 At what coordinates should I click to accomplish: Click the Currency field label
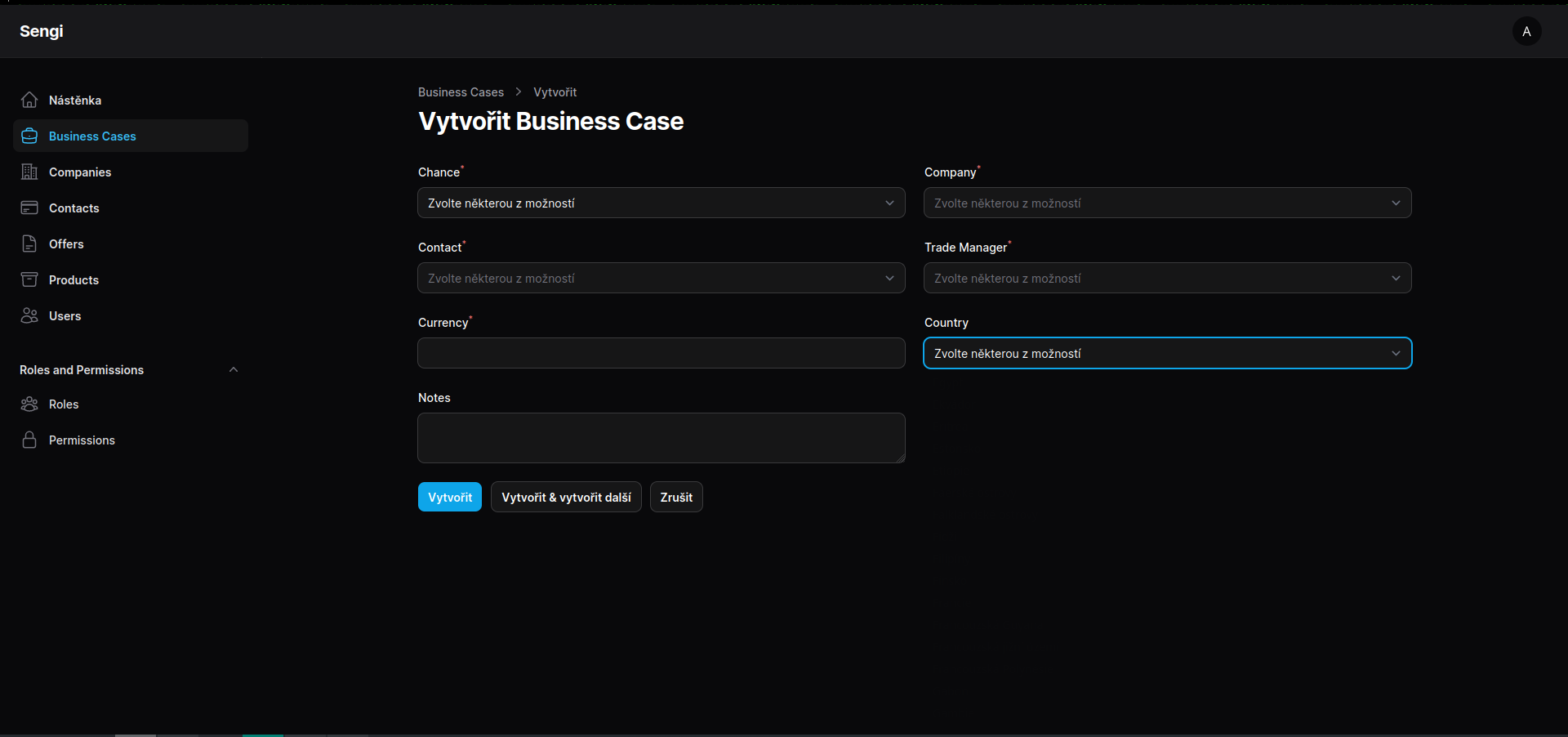pyautogui.click(x=443, y=323)
